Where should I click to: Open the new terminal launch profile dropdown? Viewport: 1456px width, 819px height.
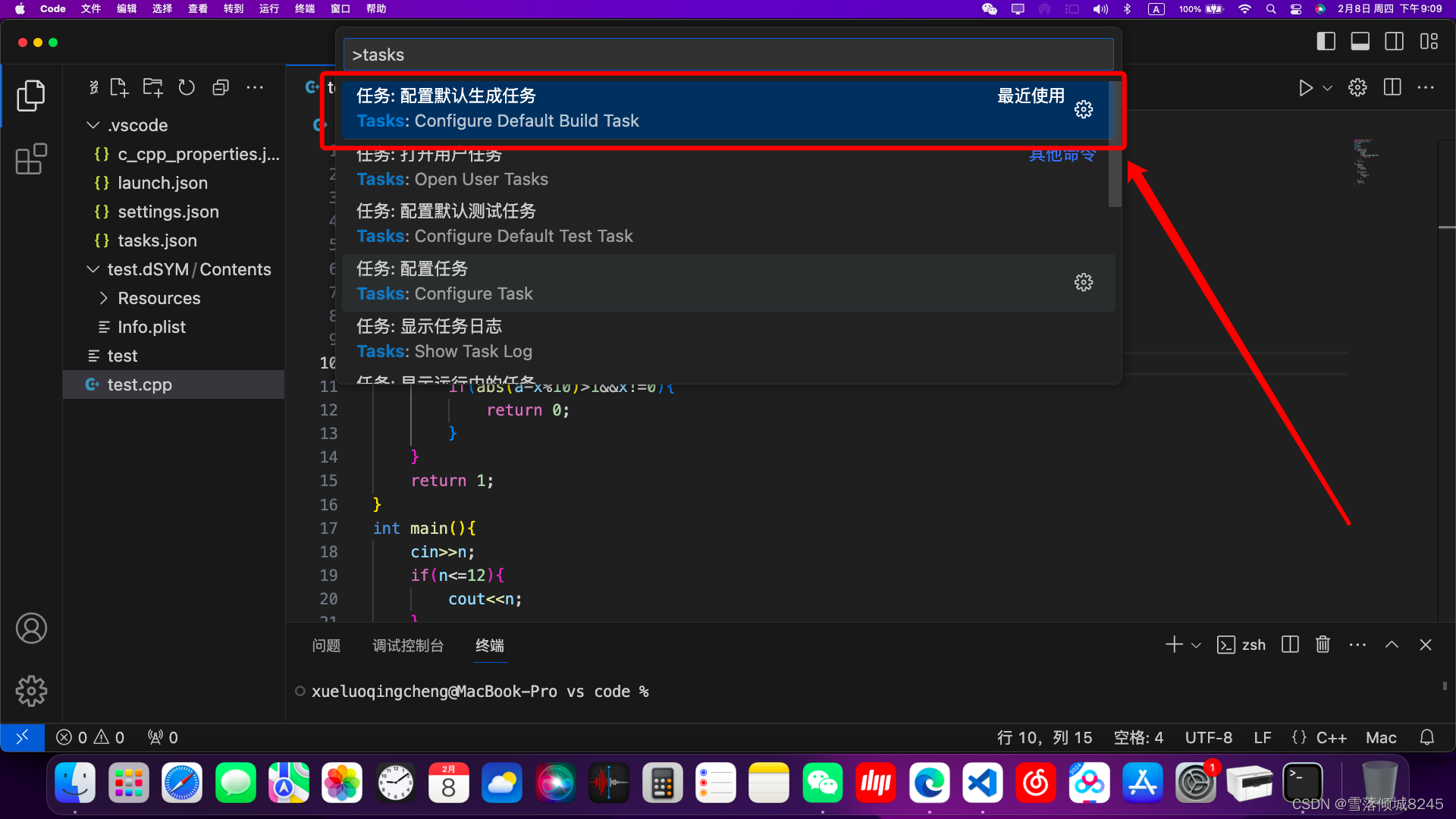click(x=1196, y=645)
